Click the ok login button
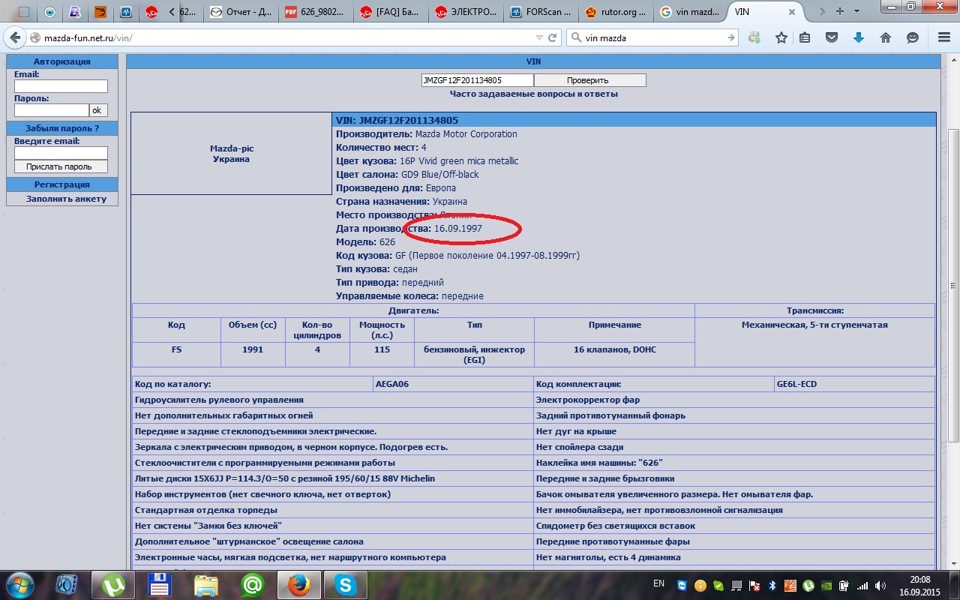 pyautogui.click(x=98, y=110)
